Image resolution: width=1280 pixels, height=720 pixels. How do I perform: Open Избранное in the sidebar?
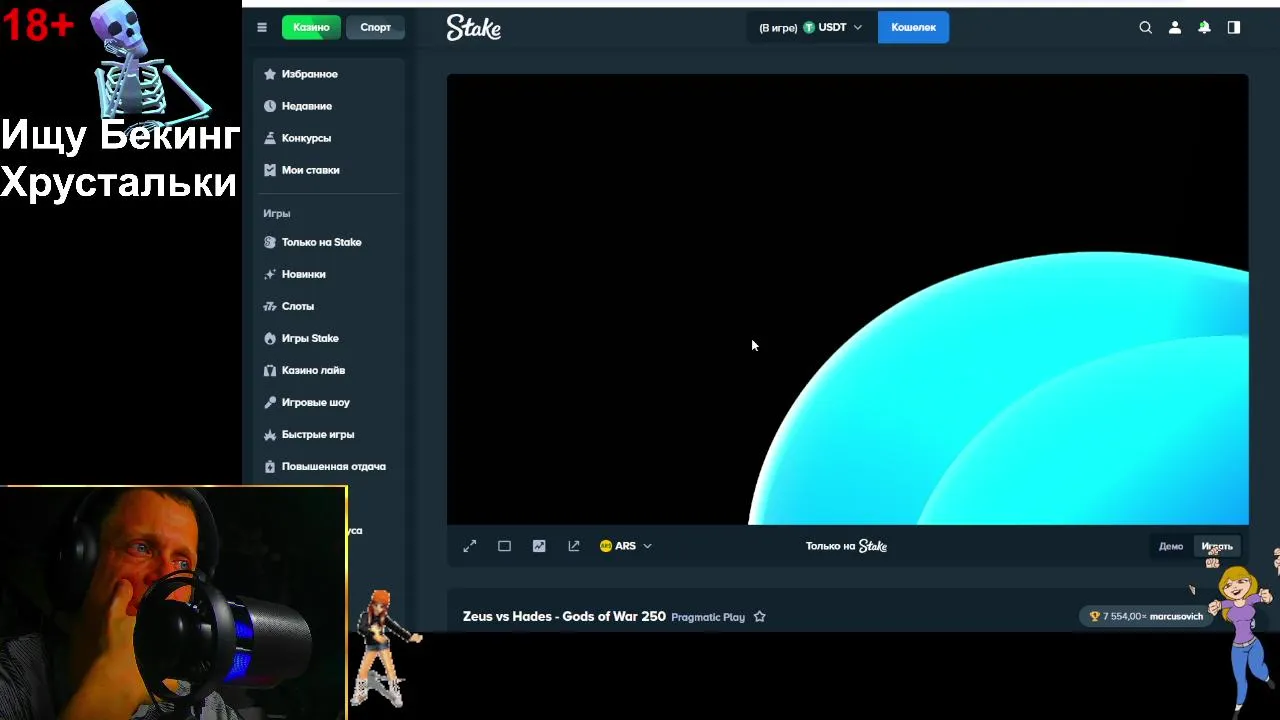tap(329, 74)
